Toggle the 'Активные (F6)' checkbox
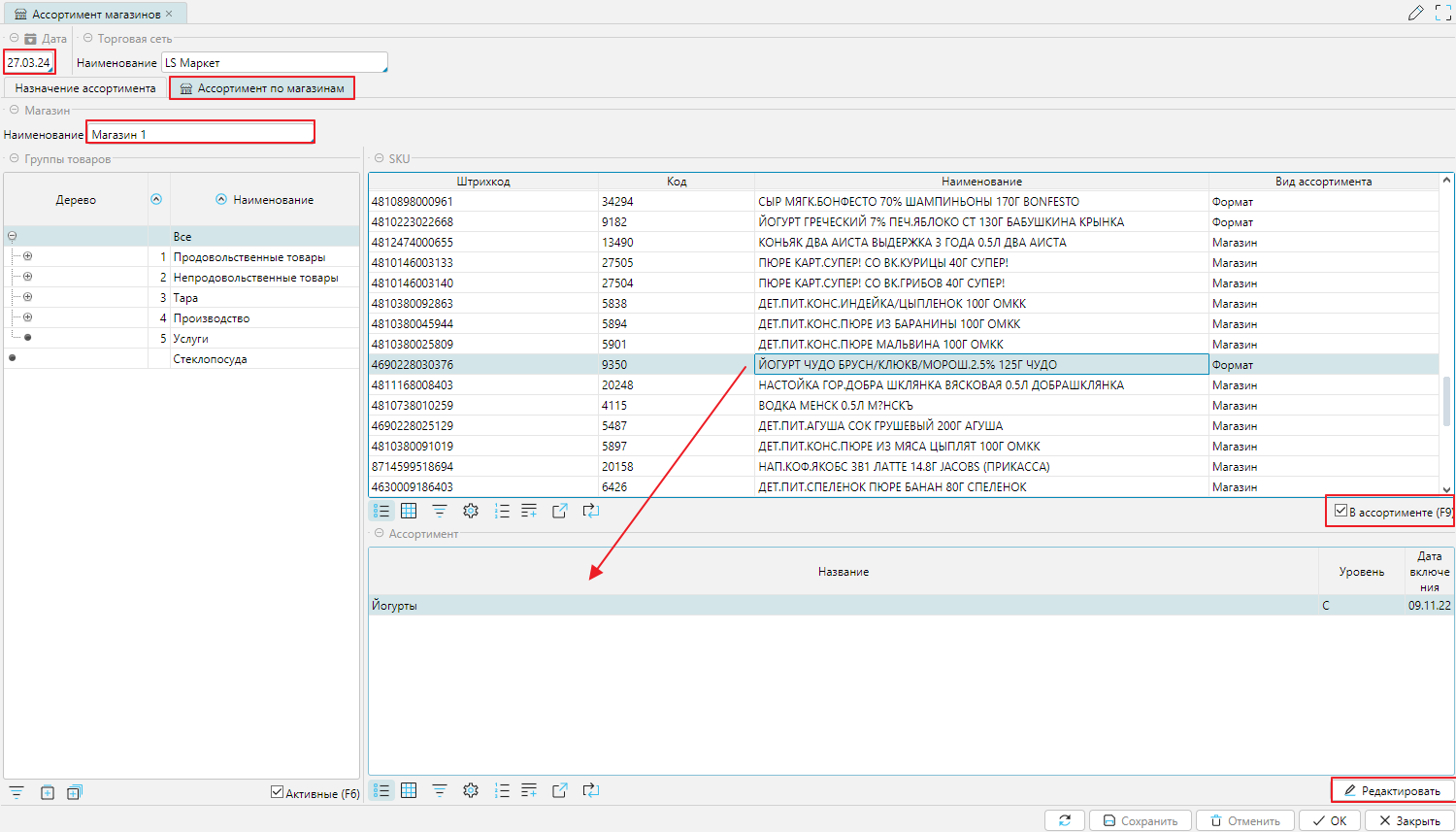This screenshot has height=832, width=1456. (277, 792)
